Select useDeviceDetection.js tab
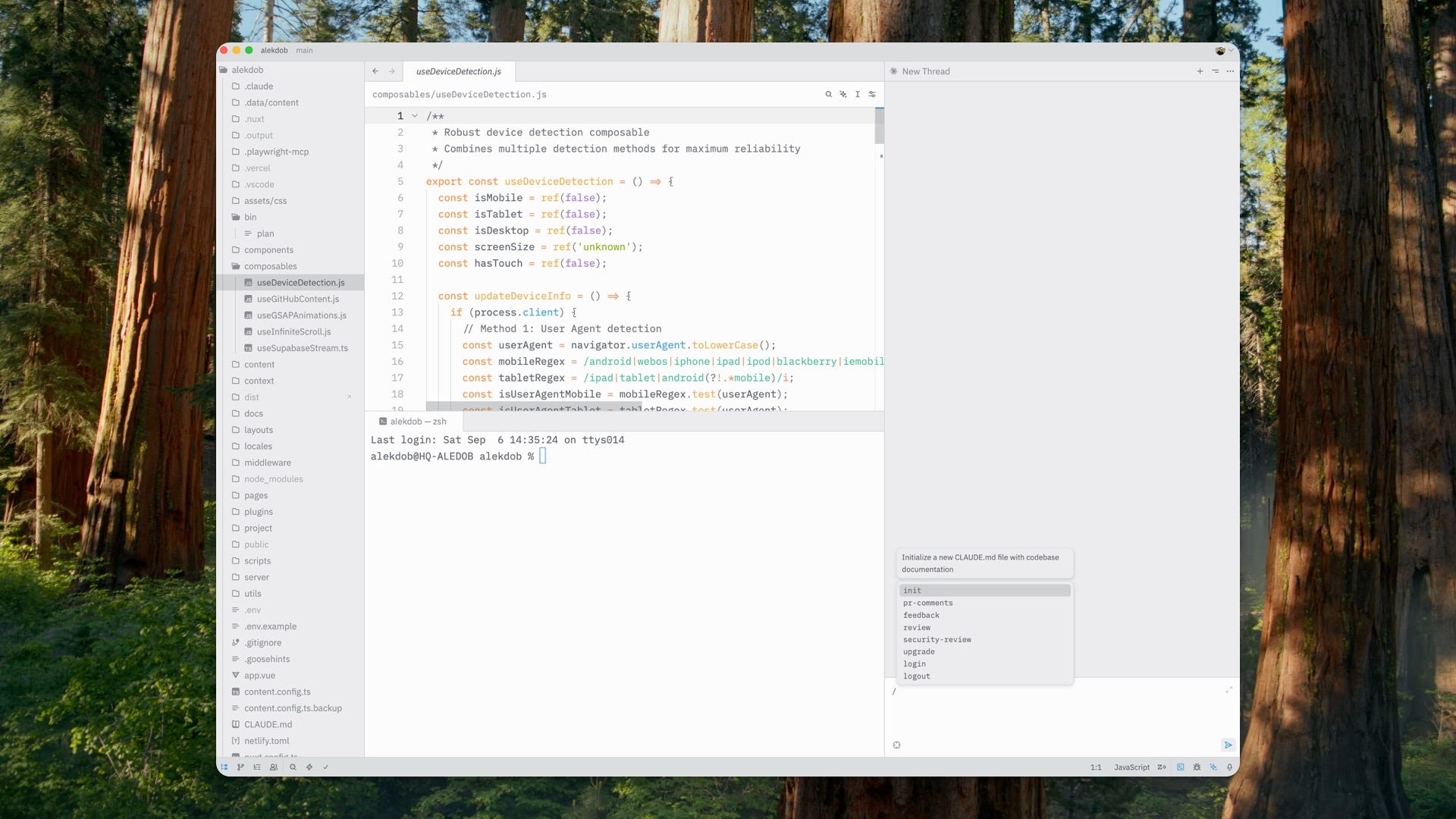The height and width of the screenshot is (819, 1456). 459,71
